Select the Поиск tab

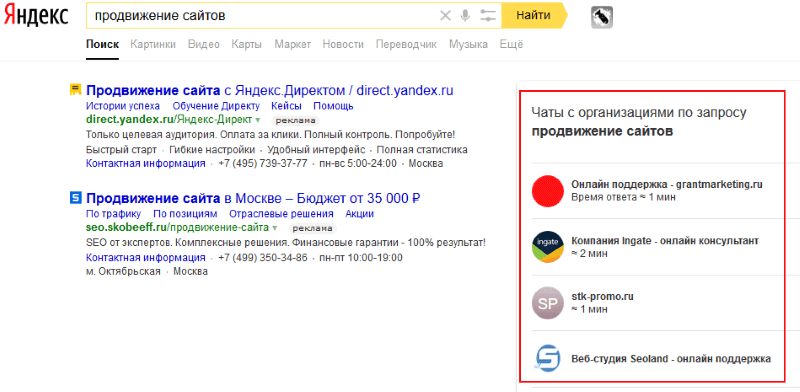pyautogui.click(x=103, y=44)
